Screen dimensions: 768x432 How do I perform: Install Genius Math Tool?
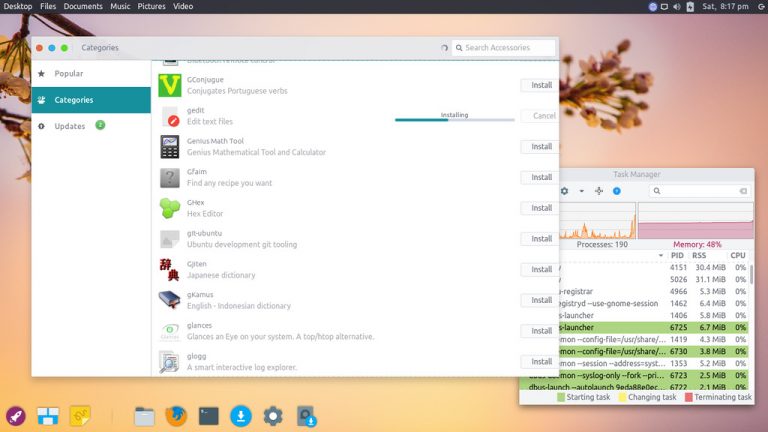539,146
